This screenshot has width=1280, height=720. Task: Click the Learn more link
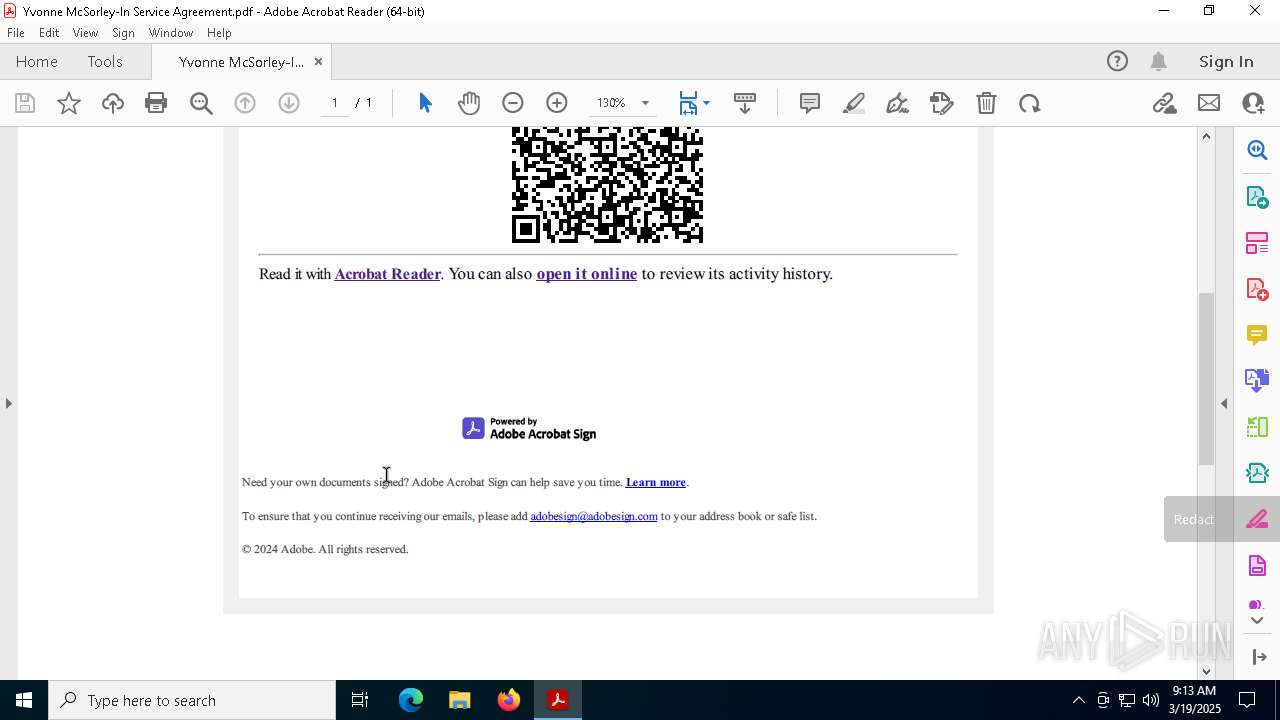click(655, 482)
